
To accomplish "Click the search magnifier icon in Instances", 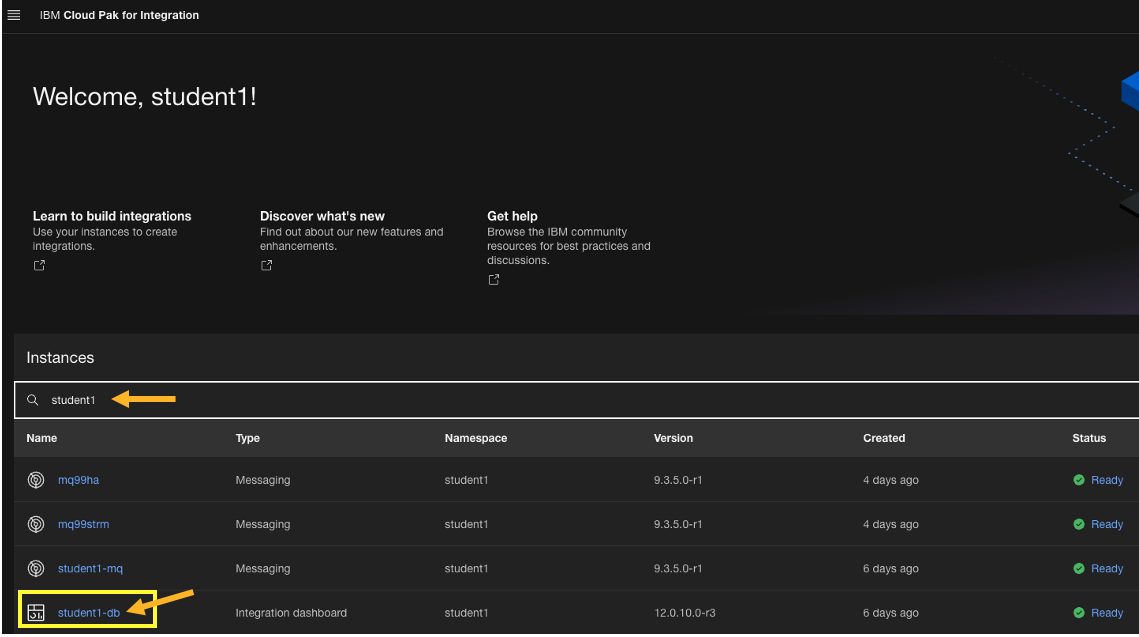I will pos(33,400).
